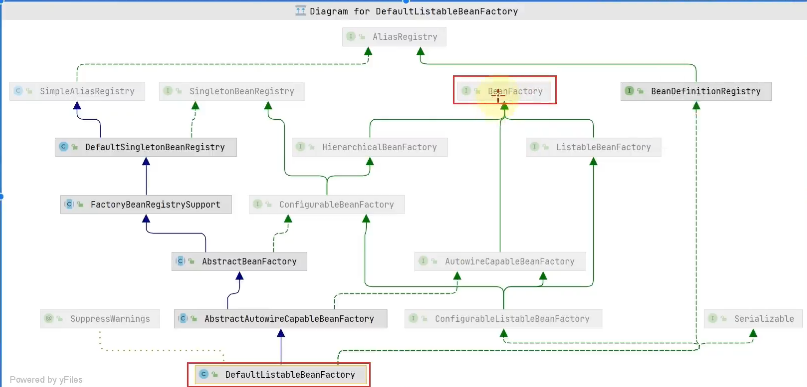Click the interface icon on Serializable node
807x387 pixels.
(x=713, y=319)
